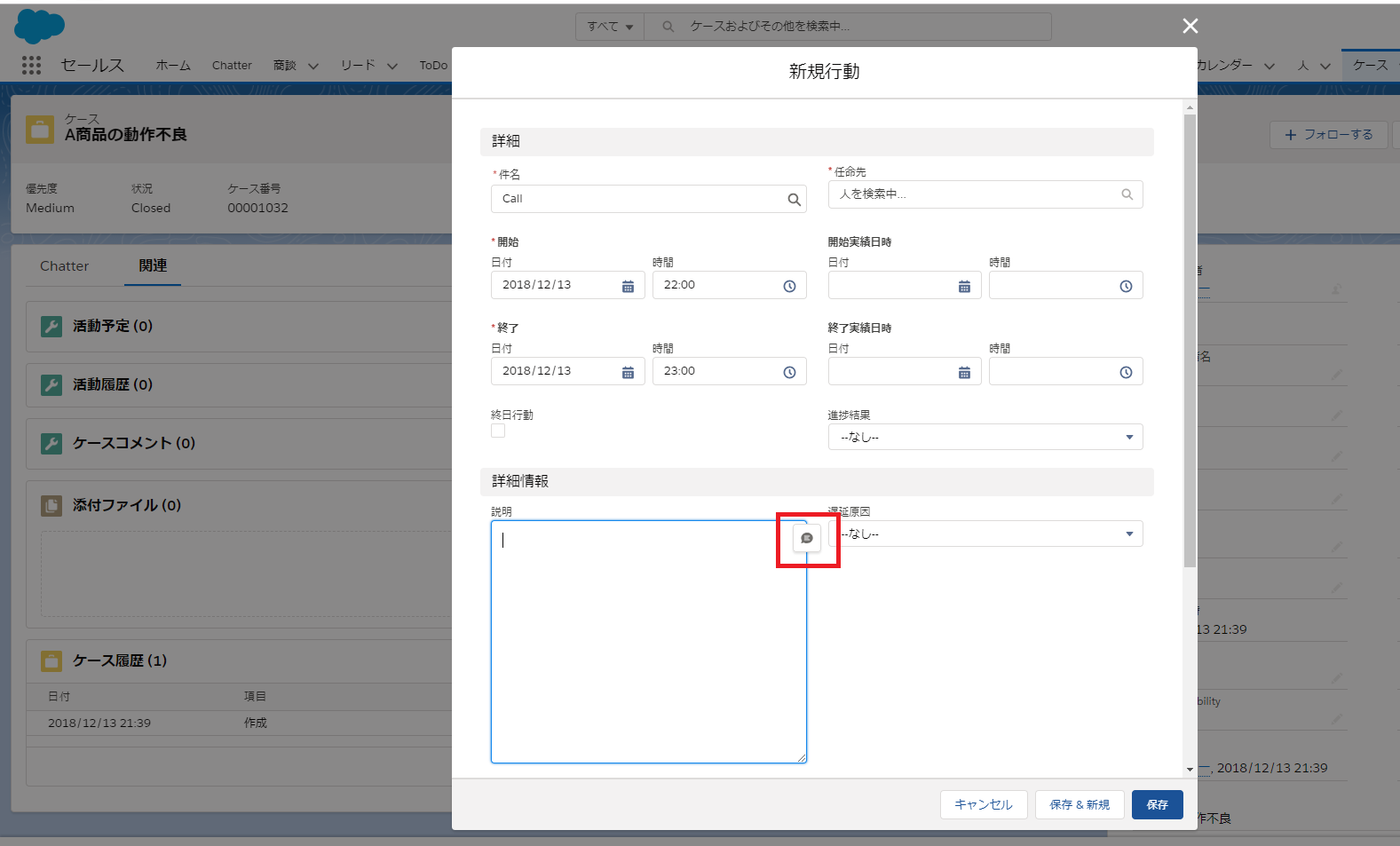Click search icon in 任命先 lookup
This screenshot has width=1400, height=846.
click(x=1127, y=194)
